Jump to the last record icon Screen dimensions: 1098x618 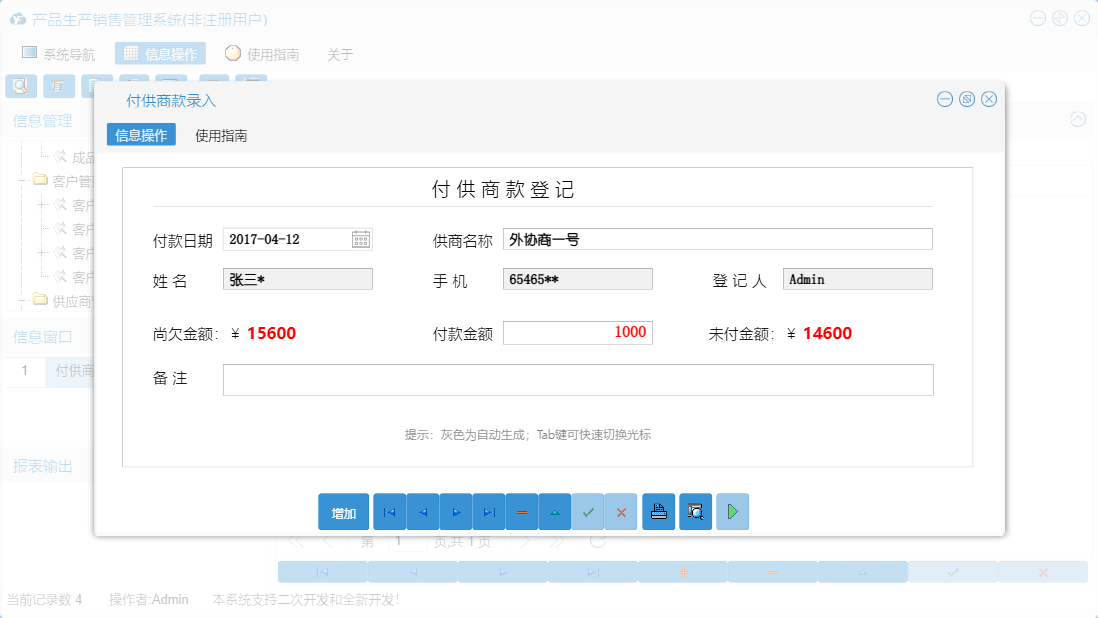click(489, 511)
